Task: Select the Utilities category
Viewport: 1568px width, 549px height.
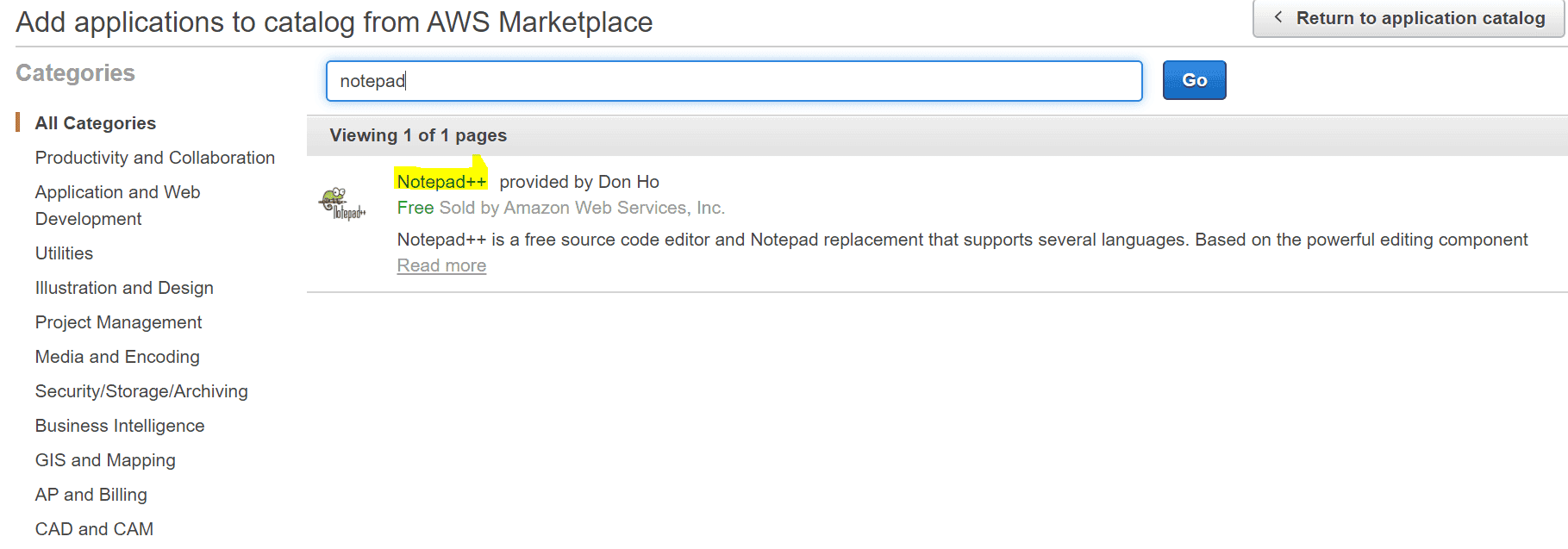Action: coord(64,253)
